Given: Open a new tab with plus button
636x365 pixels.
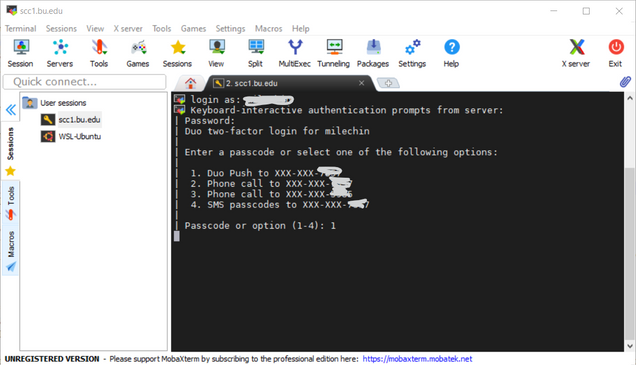Looking at the screenshot, I should (x=388, y=83).
